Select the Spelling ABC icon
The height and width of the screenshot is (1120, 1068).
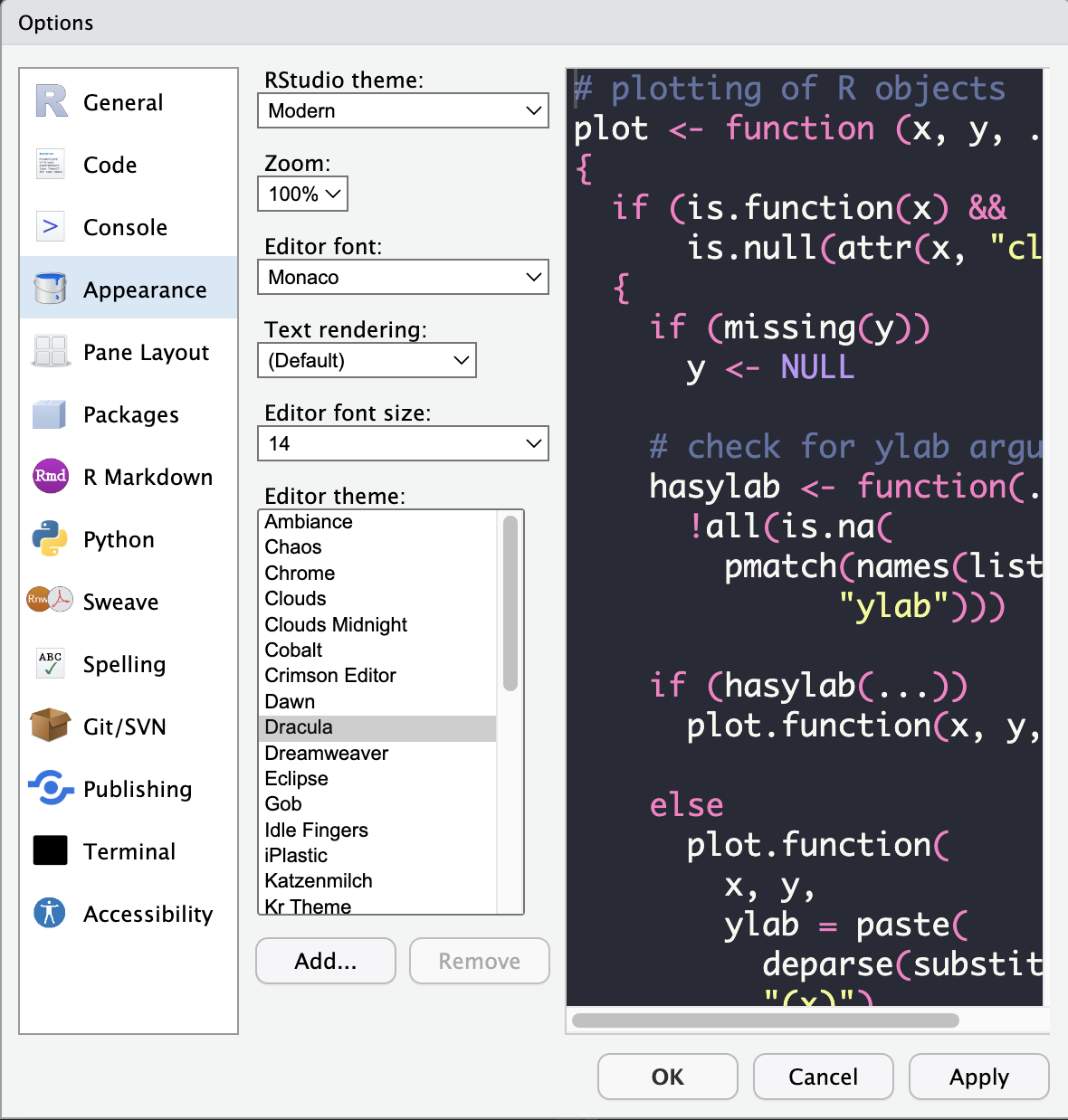point(50,663)
